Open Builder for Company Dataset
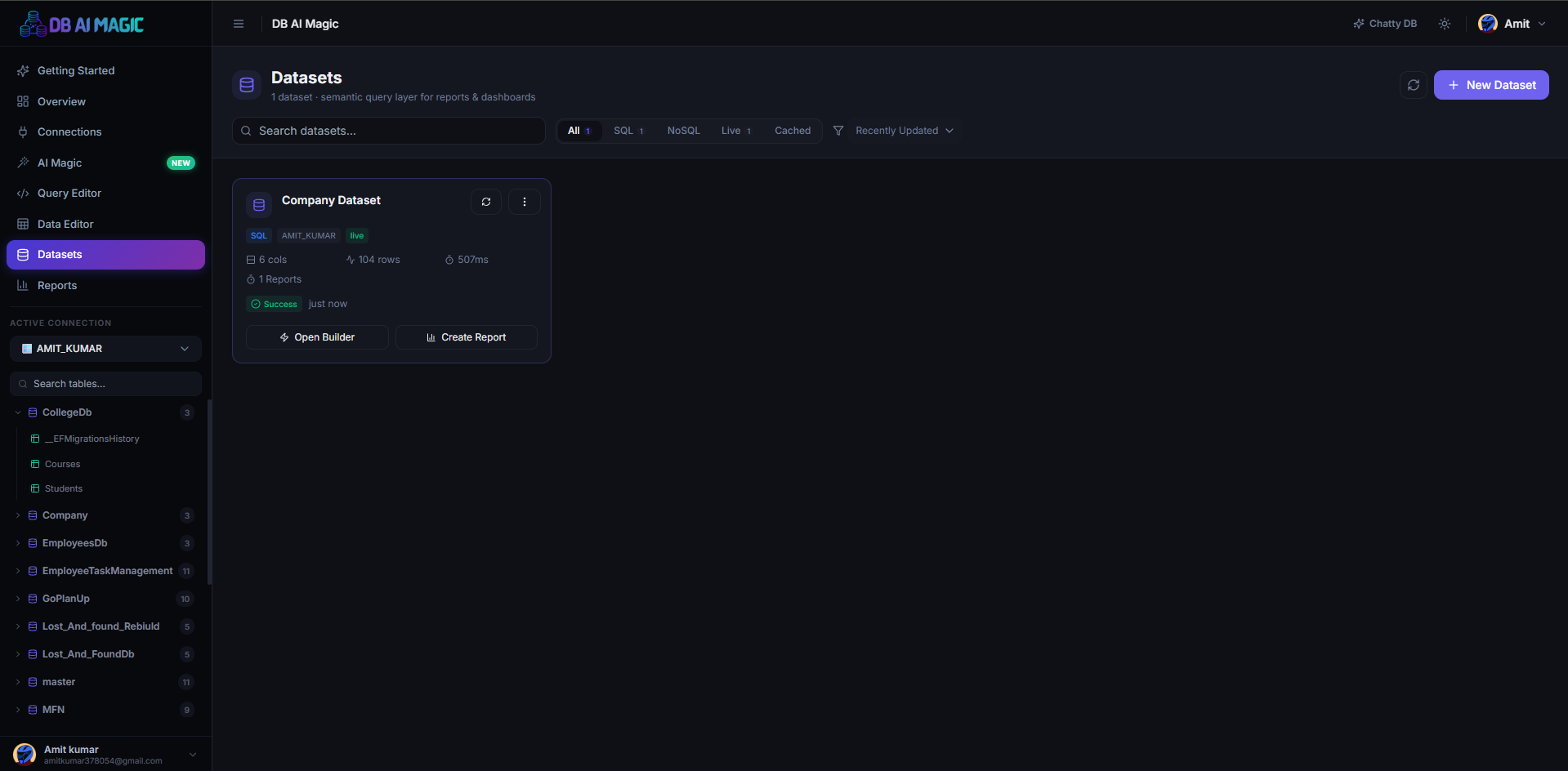Viewport: 1568px width, 771px height. coord(317,337)
